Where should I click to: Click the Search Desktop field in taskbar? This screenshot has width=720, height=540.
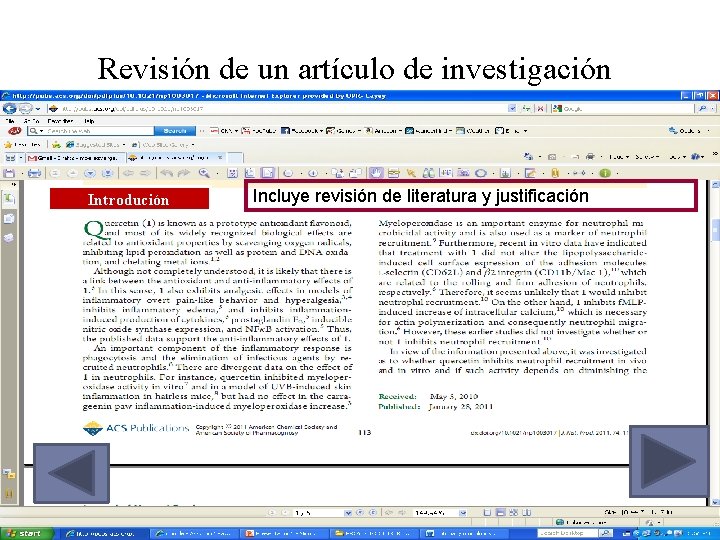point(568,533)
